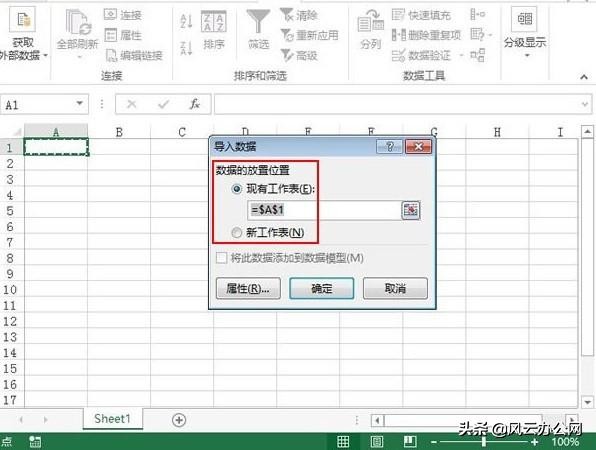Image resolution: width=596 pixels, height=450 pixels.
Task: Click the Properties (R) button in dialog
Action: pos(248,288)
